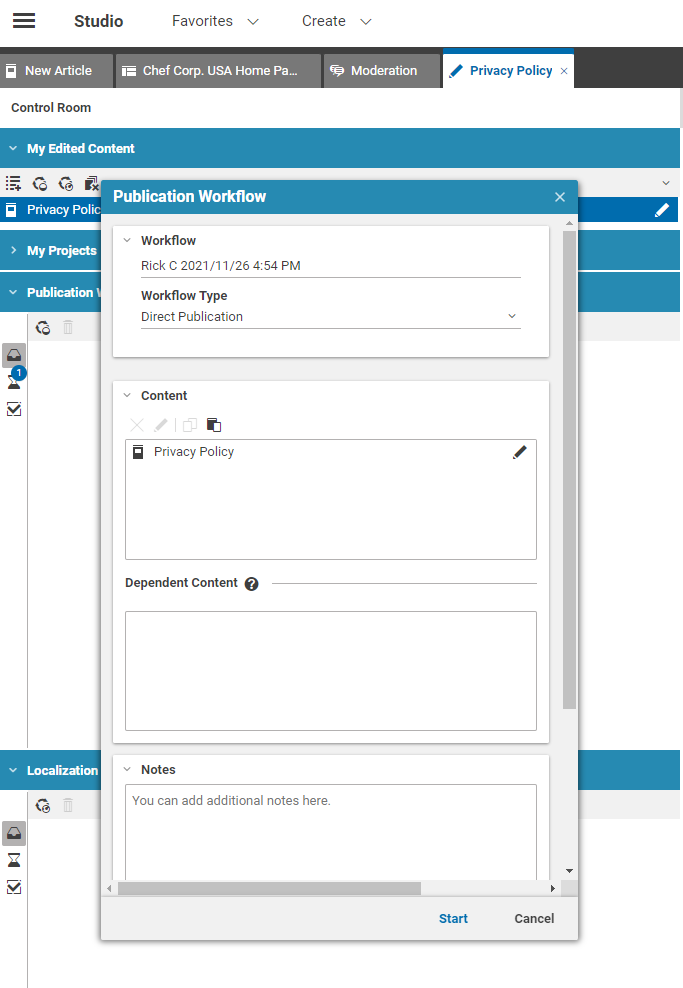
Task: Select the inbox icon in Localization panel
Action: click(14, 833)
